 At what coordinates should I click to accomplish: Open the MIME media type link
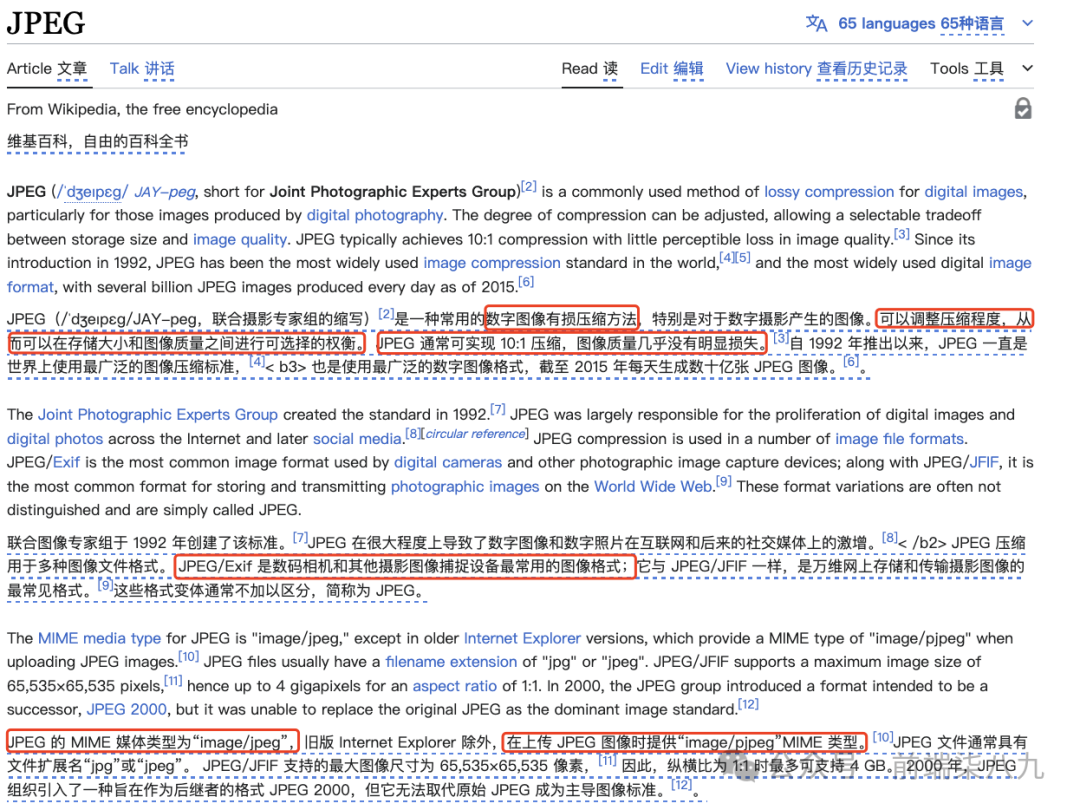tap(99, 638)
